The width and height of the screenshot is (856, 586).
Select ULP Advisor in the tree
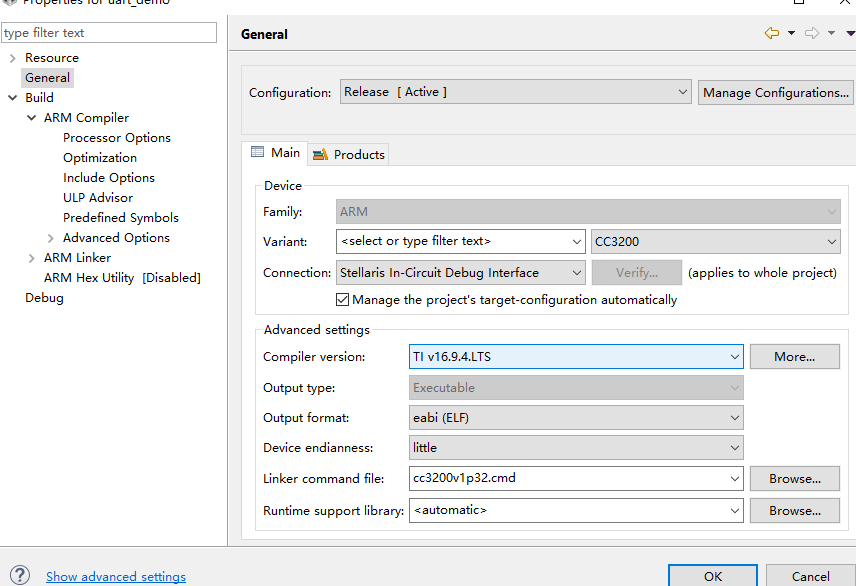pos(98,198)
